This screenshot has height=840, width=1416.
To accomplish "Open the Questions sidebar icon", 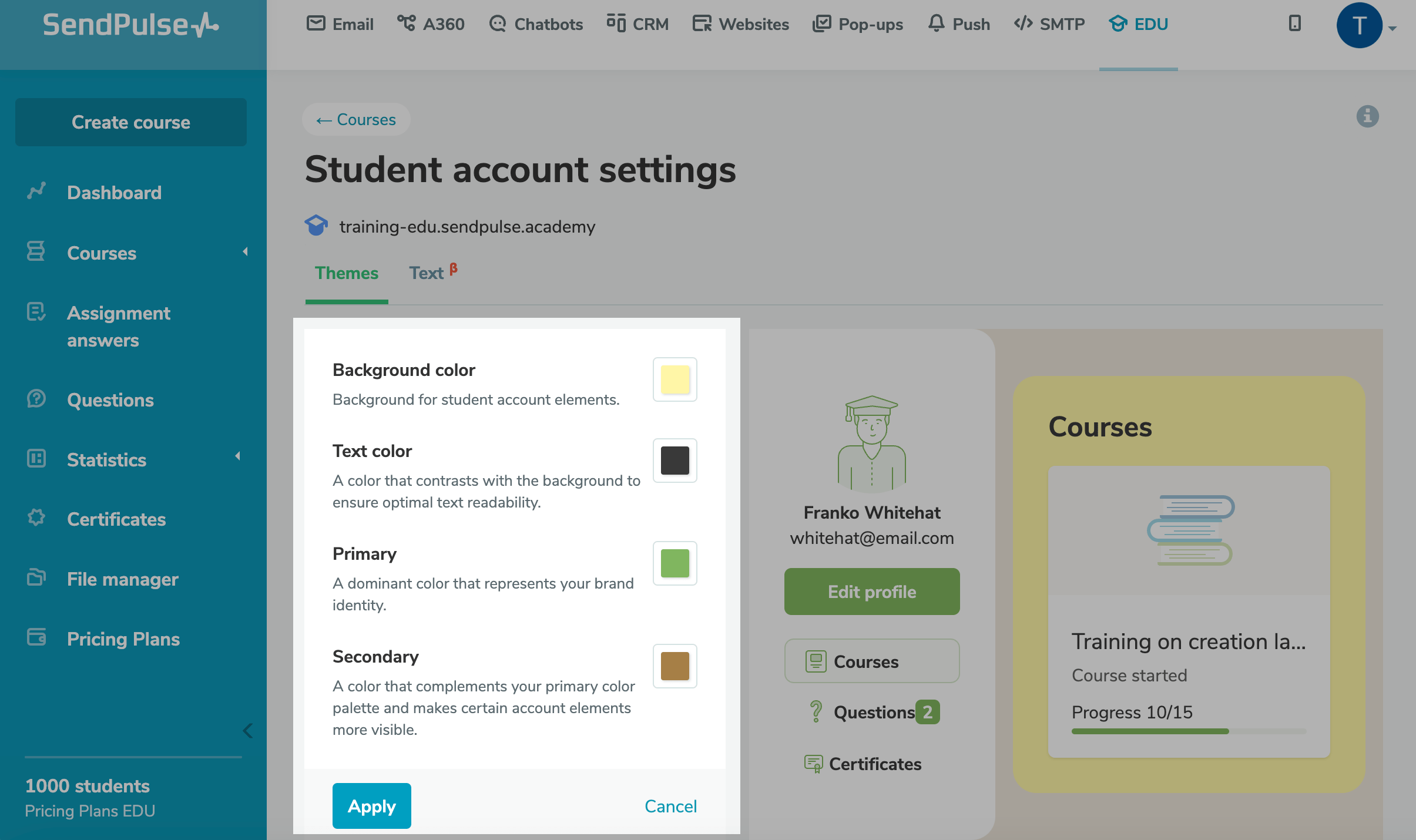I will point(36,399).
